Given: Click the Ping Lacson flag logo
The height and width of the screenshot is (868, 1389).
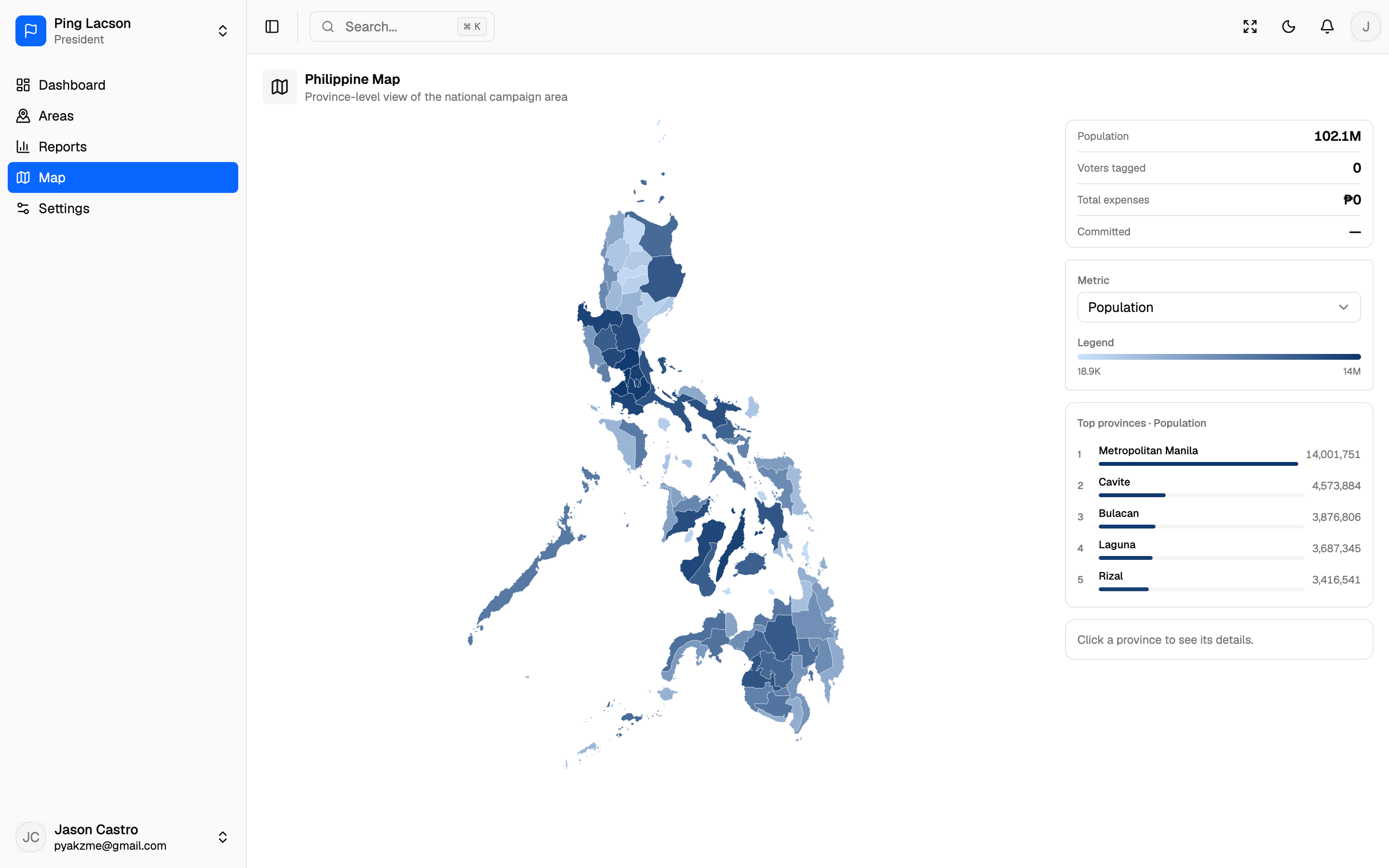Looking at the screenshot, I should coord(31,31).
